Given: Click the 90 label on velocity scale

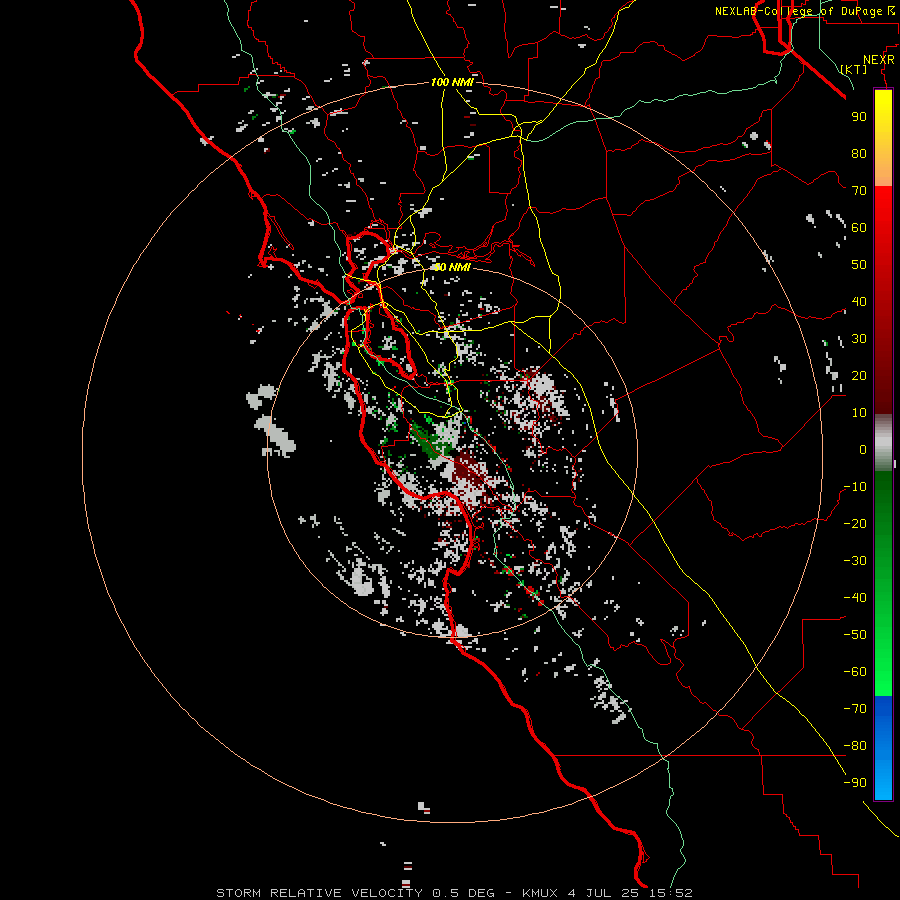Looking at the screenshot, I should pos(859,117).
